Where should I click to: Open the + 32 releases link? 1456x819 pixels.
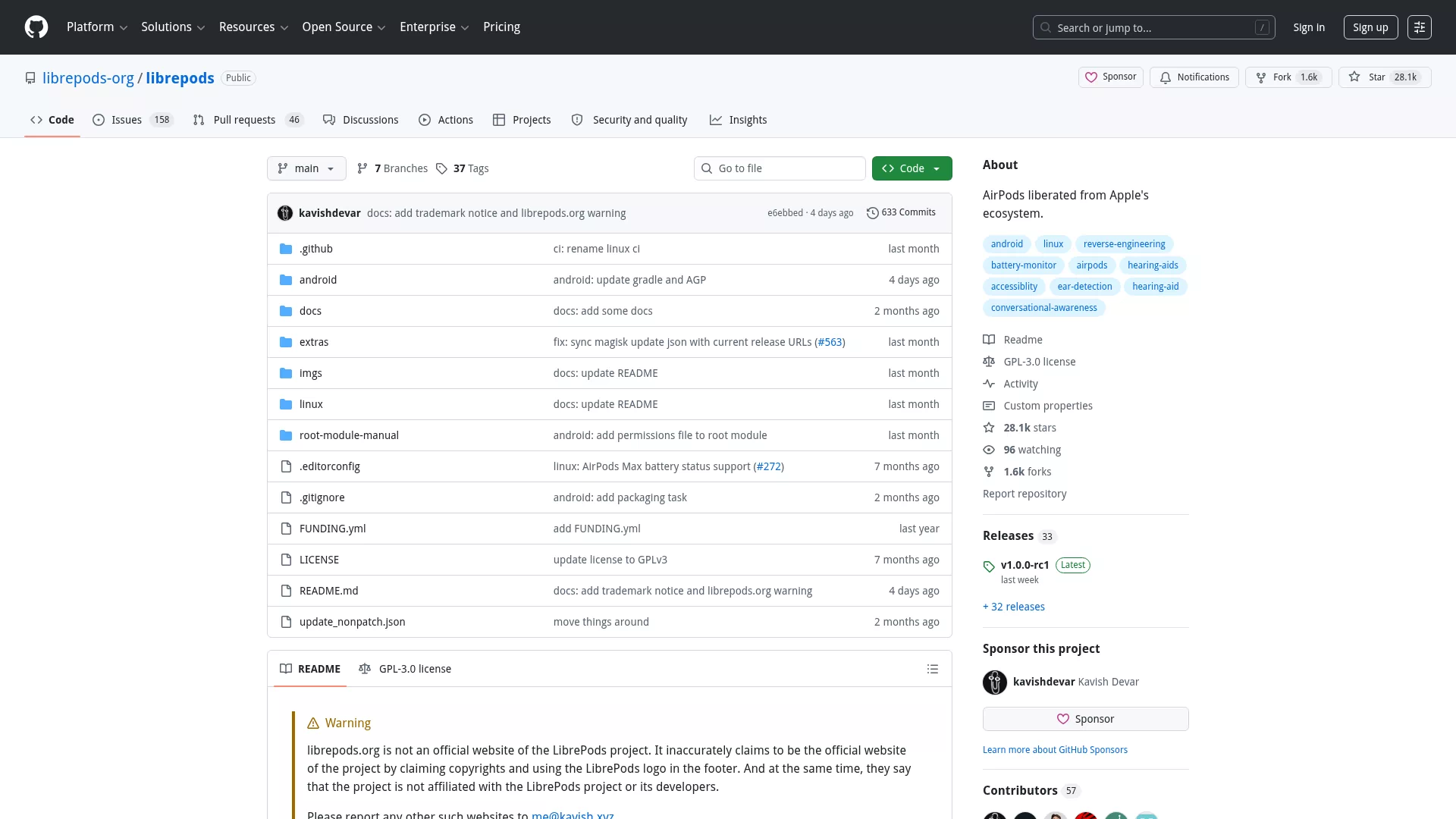1014,607
